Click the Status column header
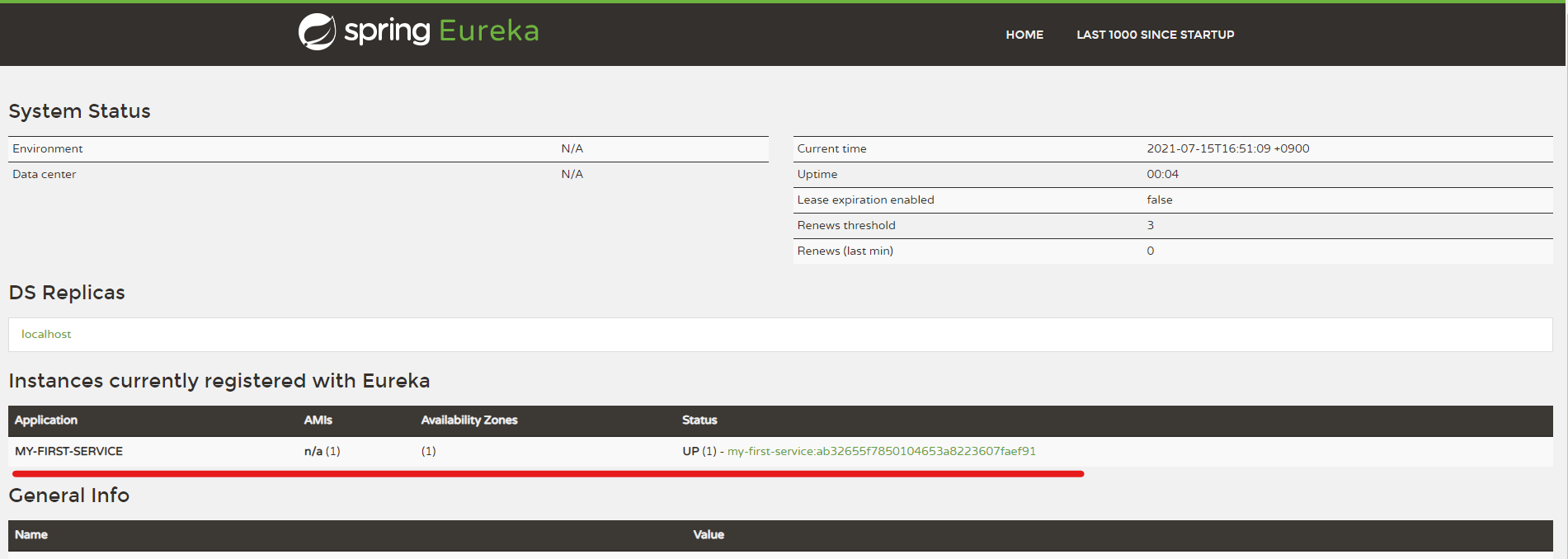This screenshot has height=559, width=1568. click(x=699, y=420)
